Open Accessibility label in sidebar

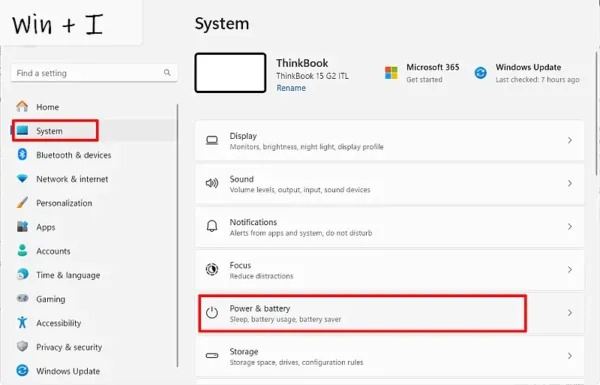(59, 323)
